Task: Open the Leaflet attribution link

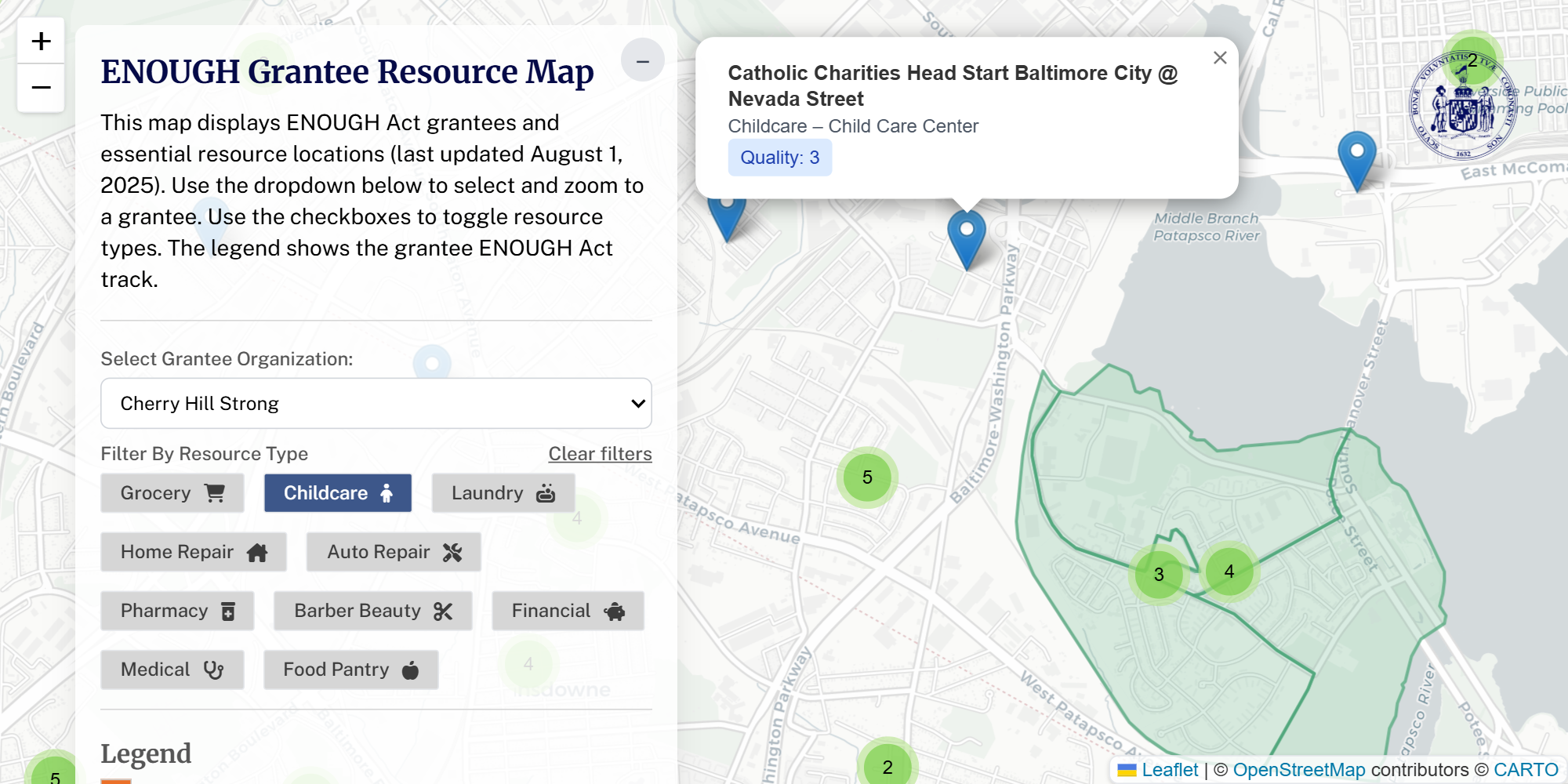Action: coord(1169,770)
